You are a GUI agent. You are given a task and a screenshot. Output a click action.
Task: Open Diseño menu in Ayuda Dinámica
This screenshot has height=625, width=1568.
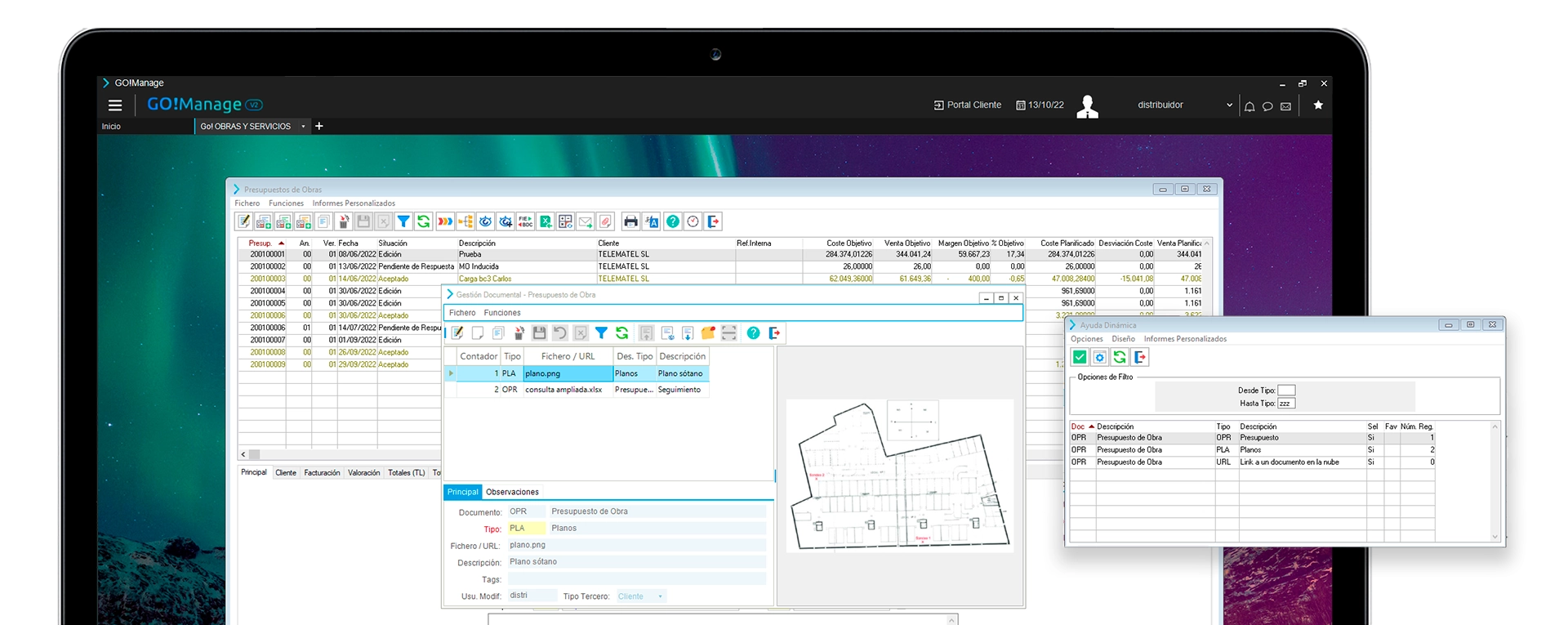(1123, 339)
